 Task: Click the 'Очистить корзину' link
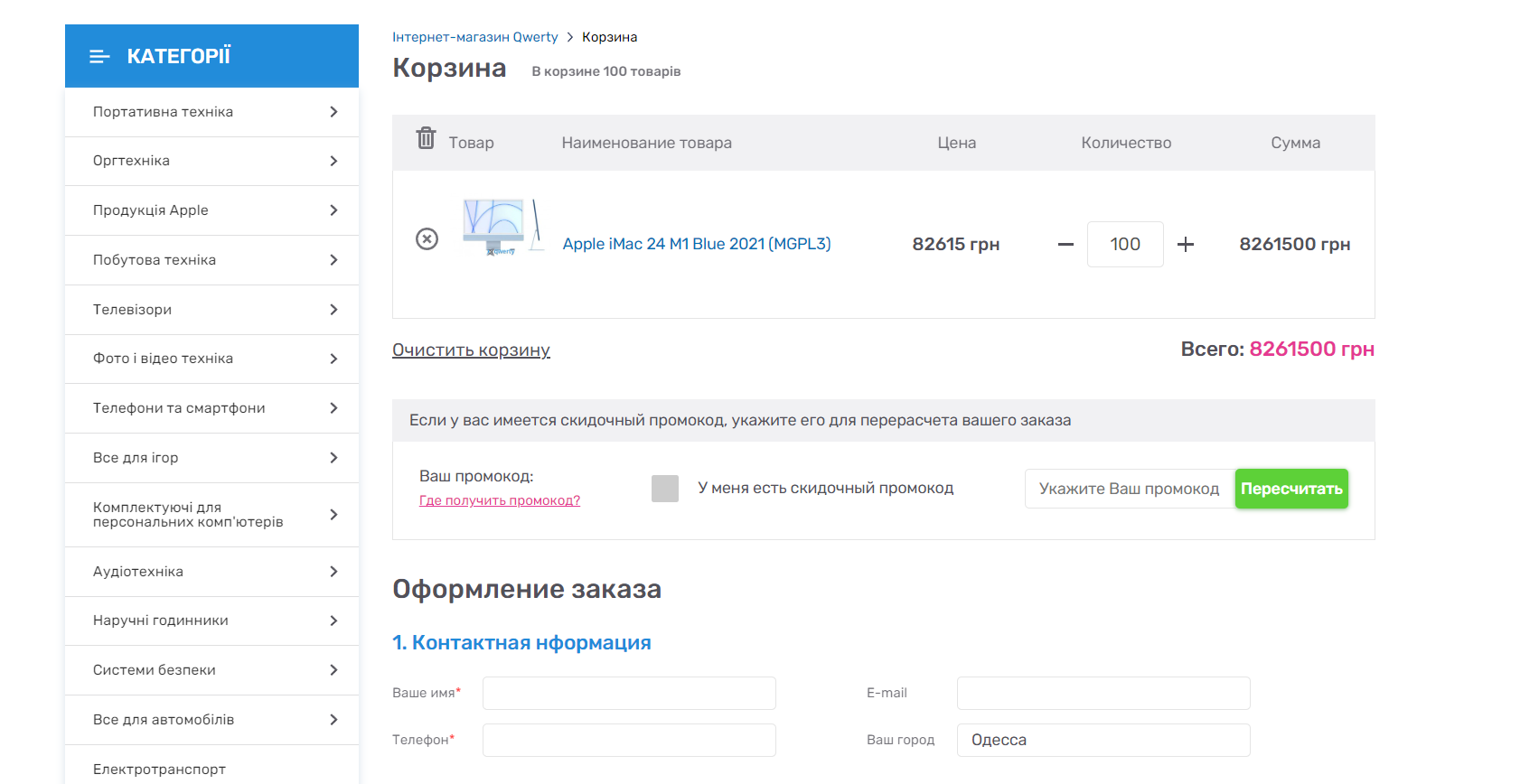pos(471,350)
